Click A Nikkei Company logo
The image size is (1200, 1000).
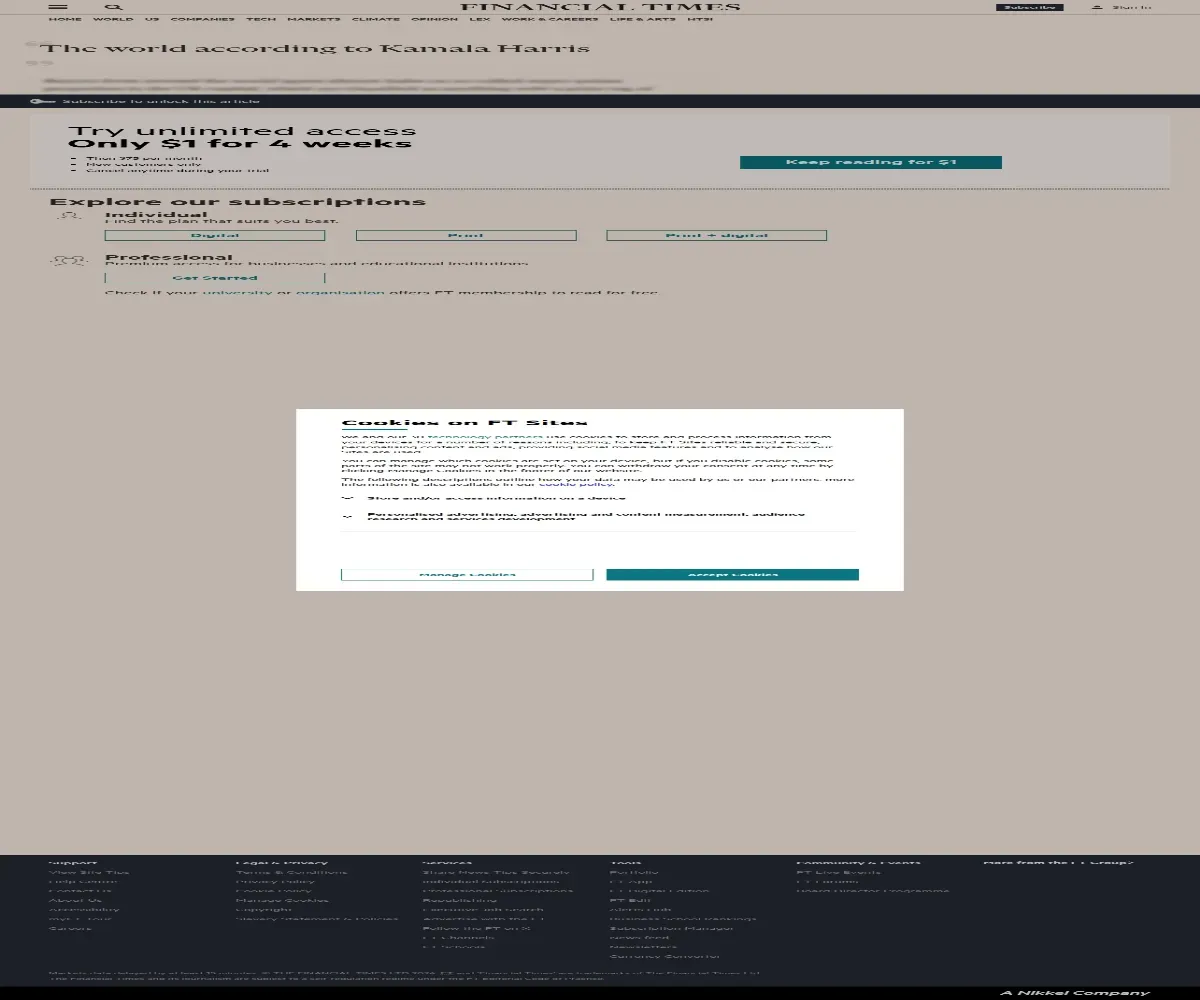pyautogui.click(x=1076, y=992)
